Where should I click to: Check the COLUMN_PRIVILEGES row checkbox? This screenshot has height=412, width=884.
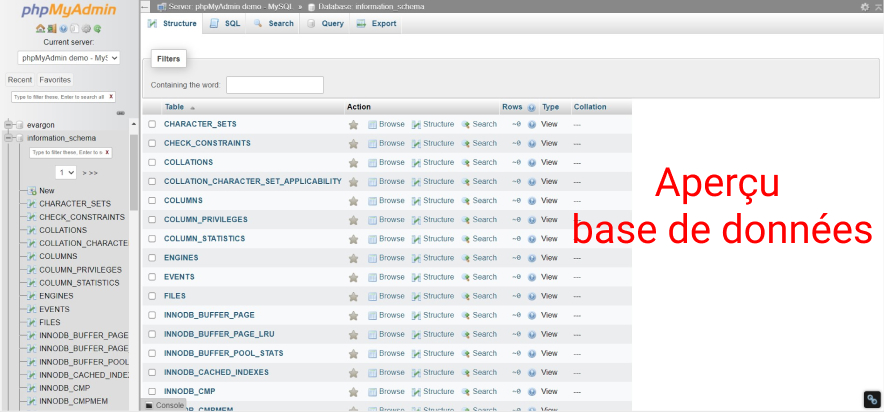tap(152, 220)
